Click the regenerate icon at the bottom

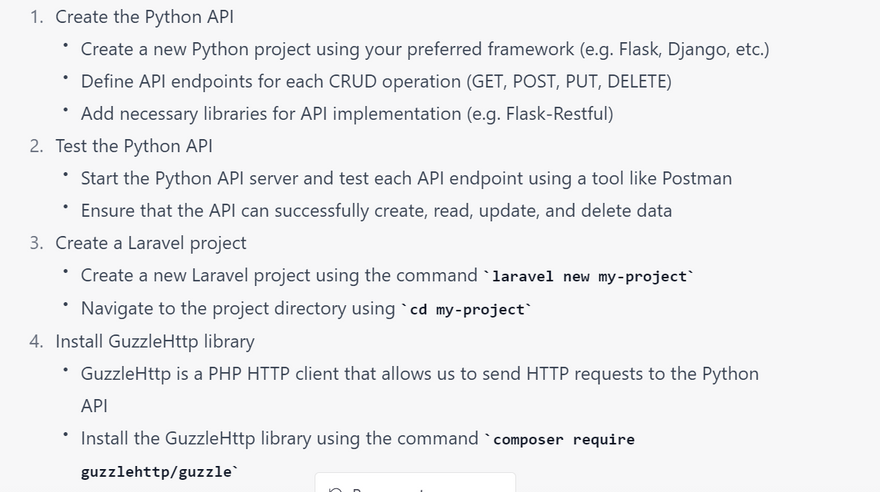point(335,489)
